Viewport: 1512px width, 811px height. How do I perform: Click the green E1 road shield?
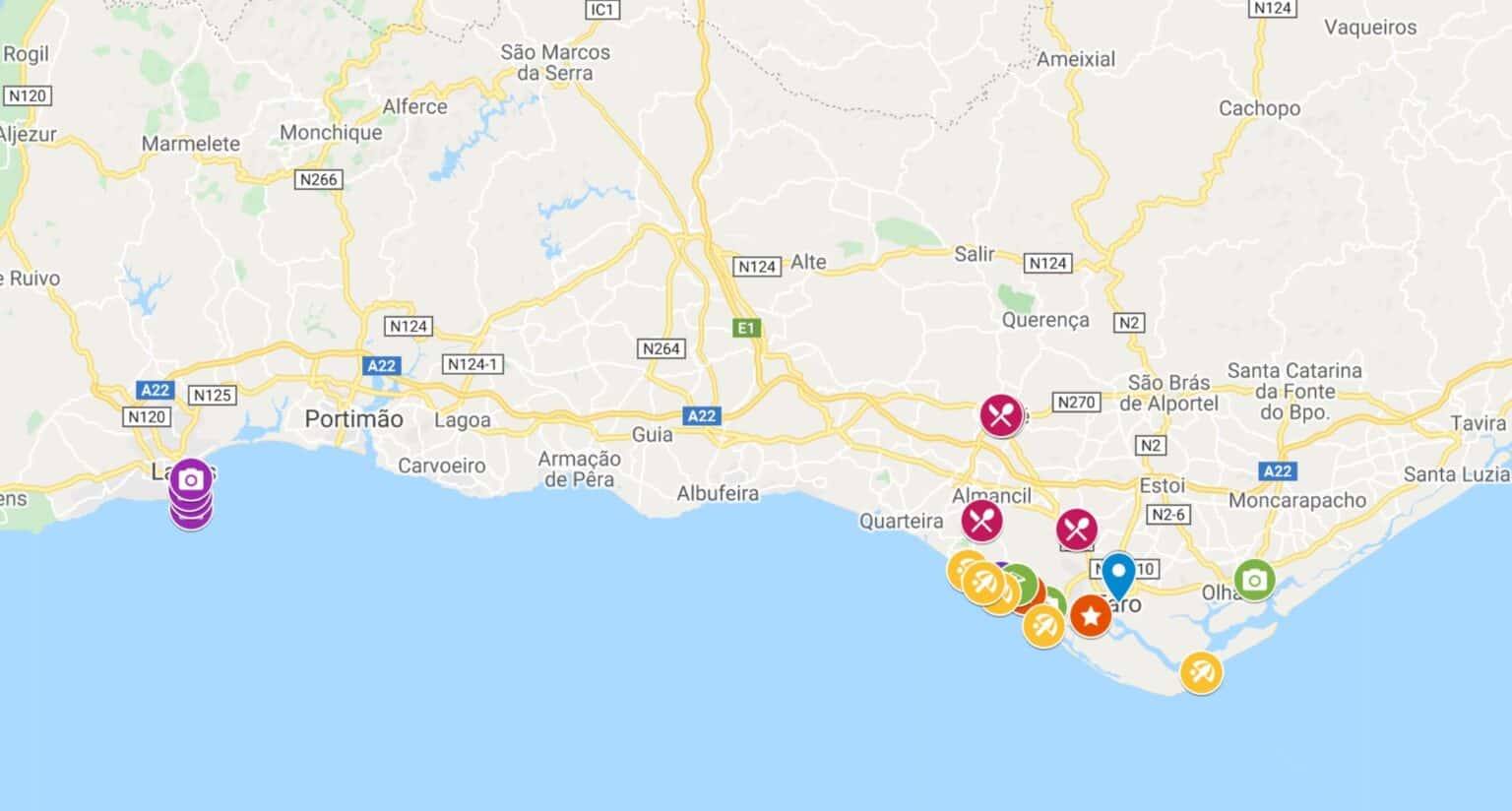747,328
